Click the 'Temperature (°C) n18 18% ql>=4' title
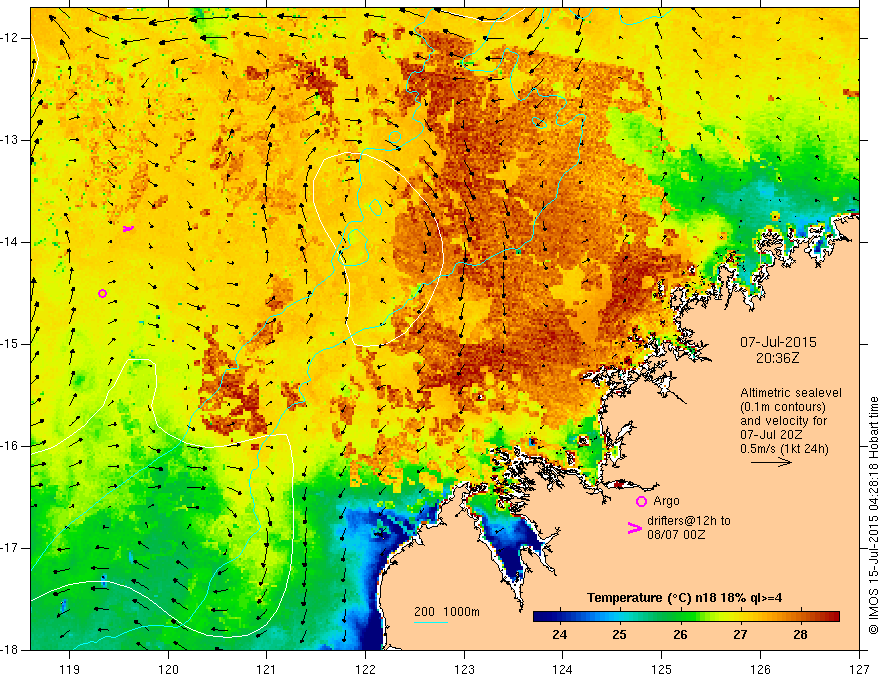This screenshot has height=680, width=880. tap(685, 598)
